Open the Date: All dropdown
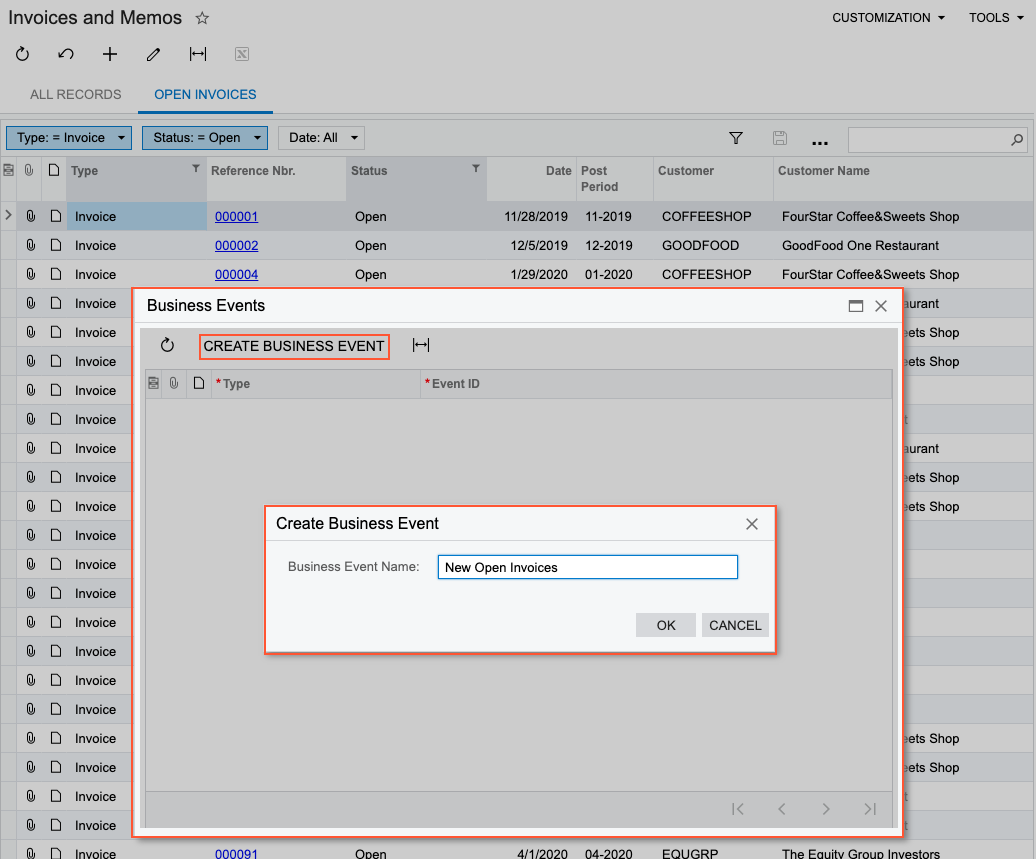Screen dimensions: 1036x859 coord(321,138)
